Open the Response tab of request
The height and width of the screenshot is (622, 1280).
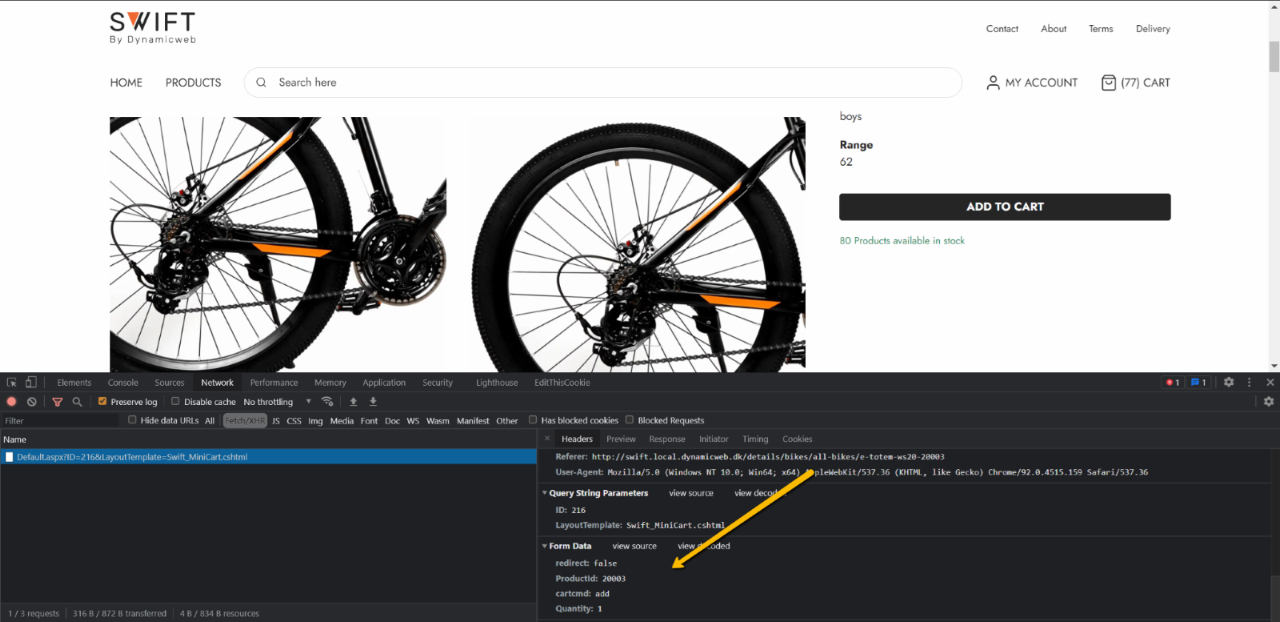point(666,439)
